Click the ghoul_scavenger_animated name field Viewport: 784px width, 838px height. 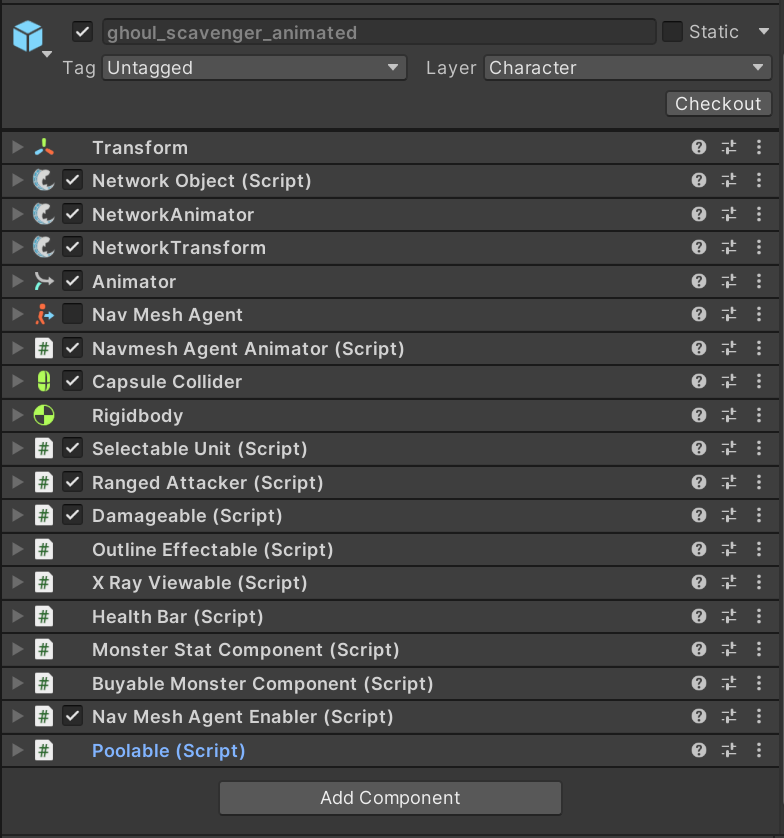pos(379,32)
